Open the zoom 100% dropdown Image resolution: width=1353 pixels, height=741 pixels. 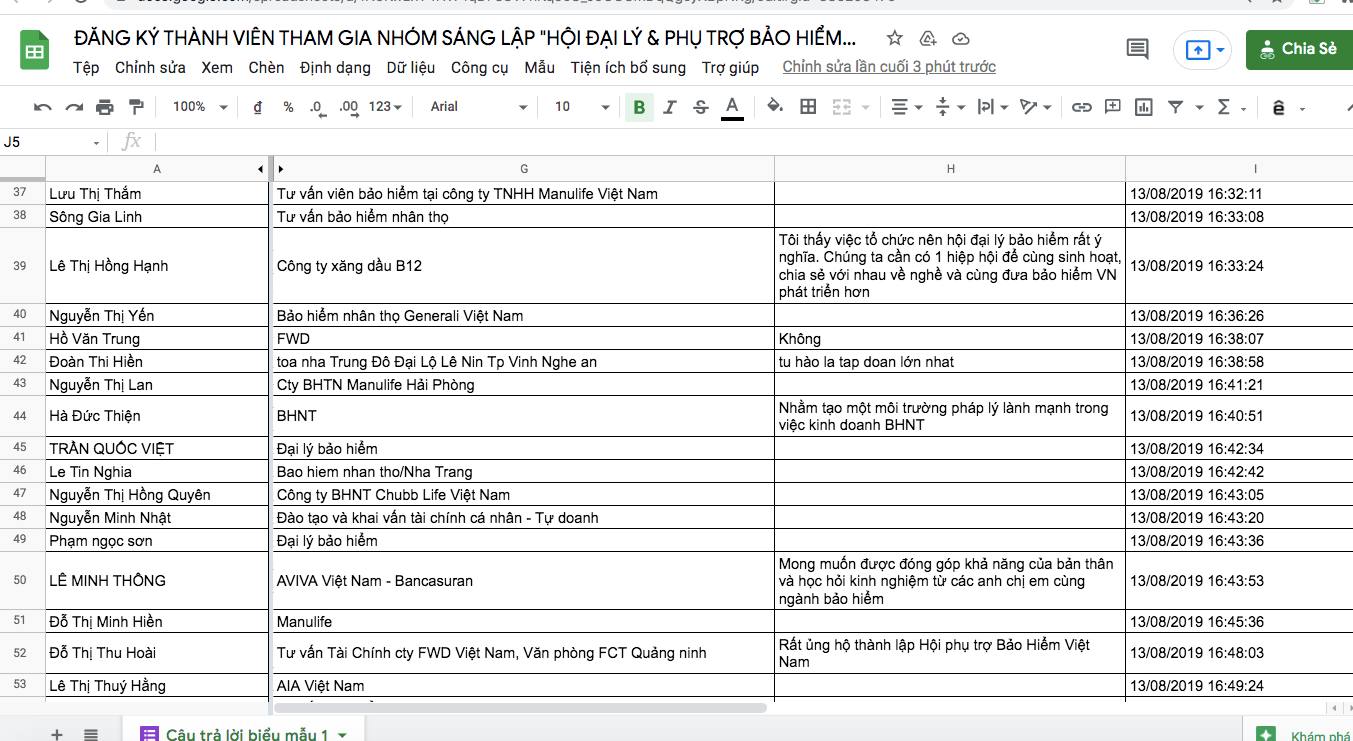coord(200,107)
